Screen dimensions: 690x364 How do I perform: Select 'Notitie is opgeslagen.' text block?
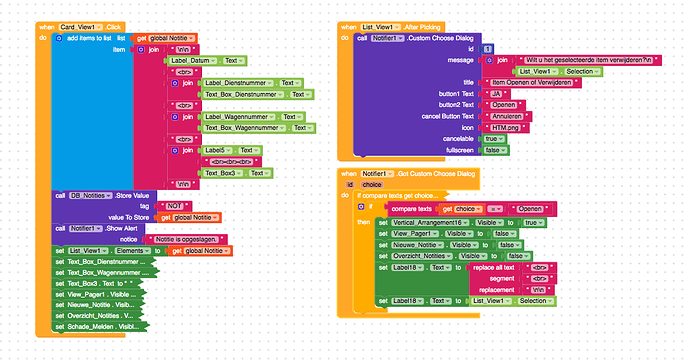[x=186, y=240]
